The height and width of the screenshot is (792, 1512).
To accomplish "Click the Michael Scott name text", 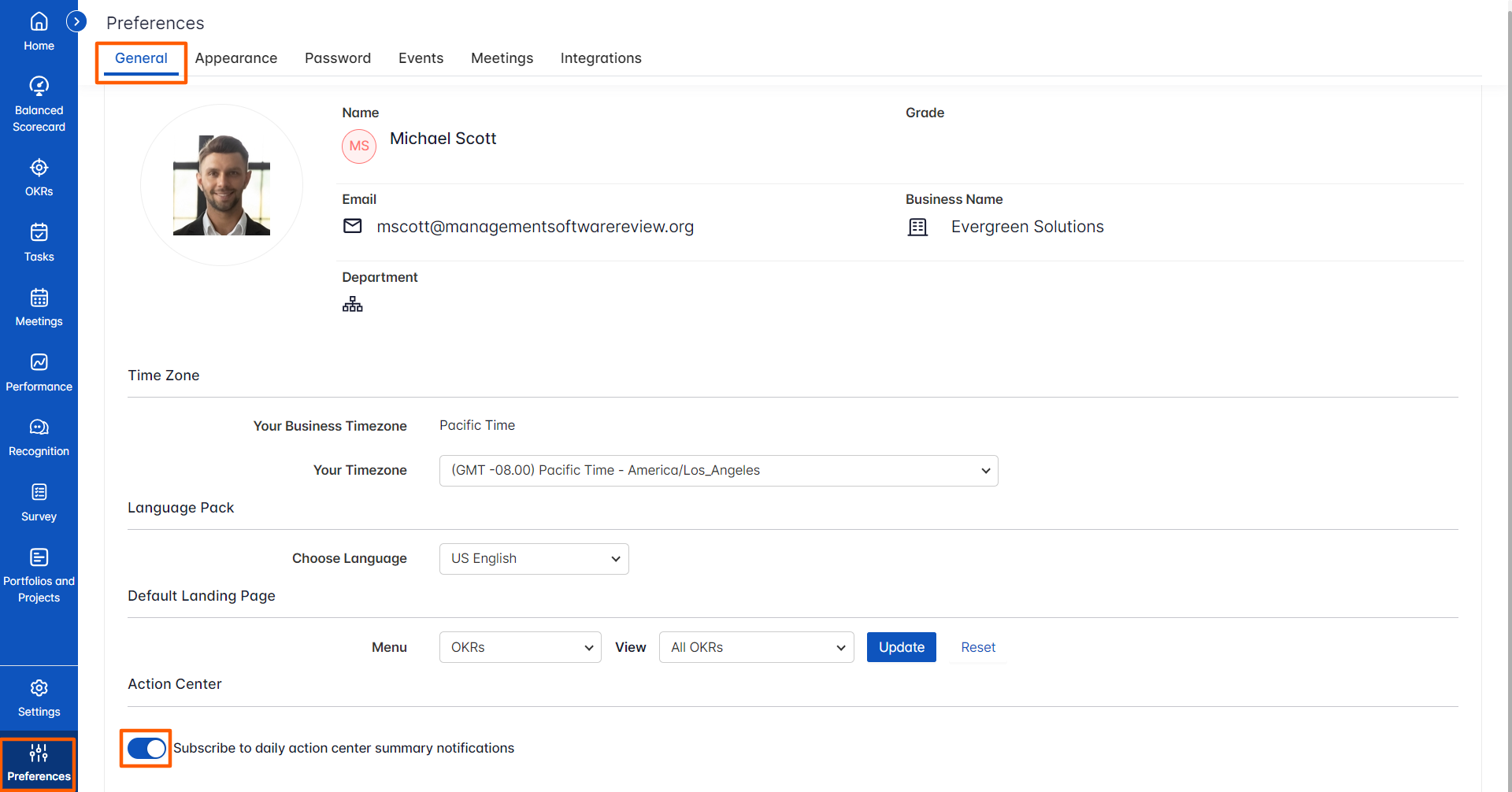I will (x=443, y=139).
